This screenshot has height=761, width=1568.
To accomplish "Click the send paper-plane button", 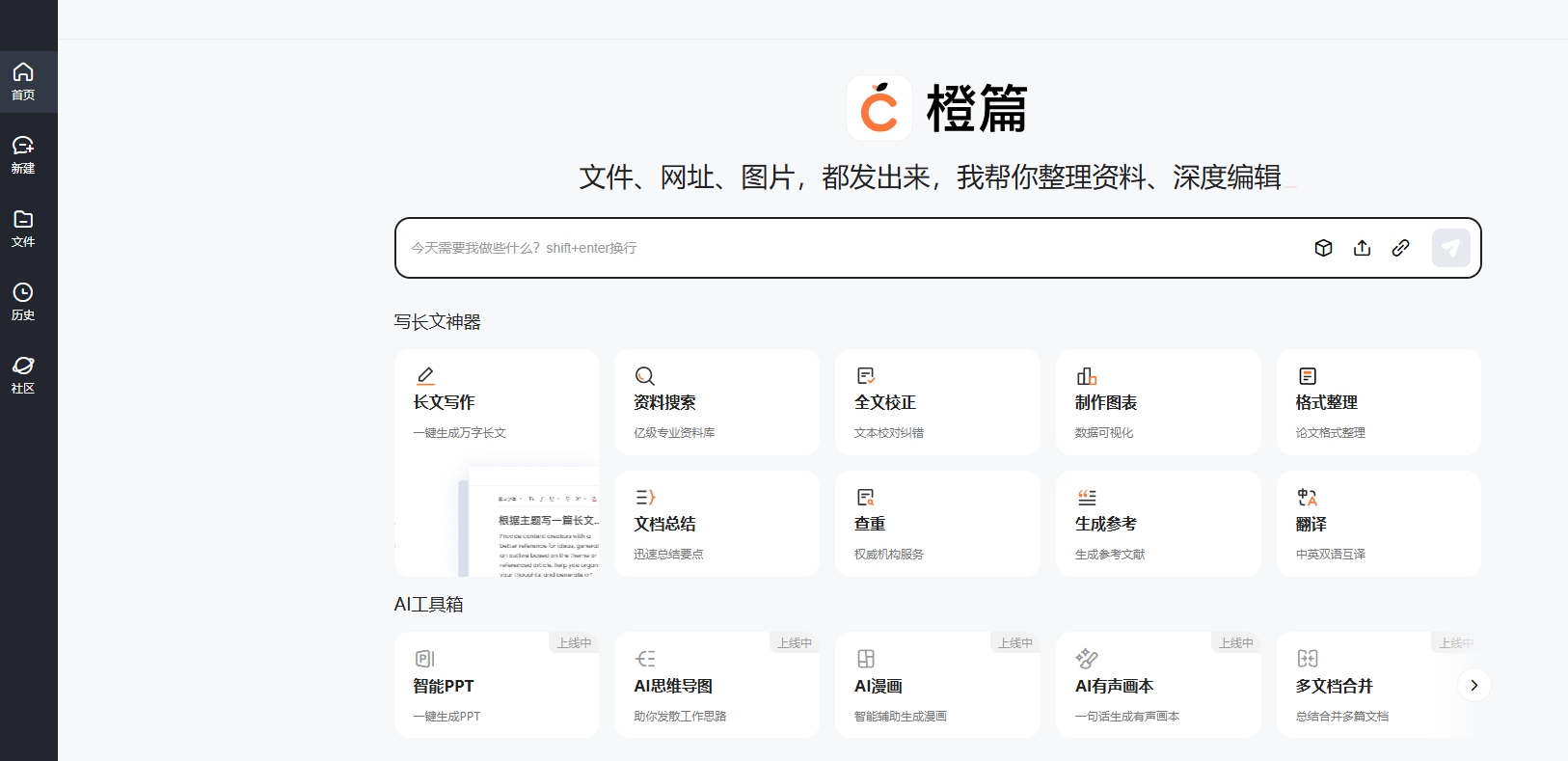I will 1450,248.
